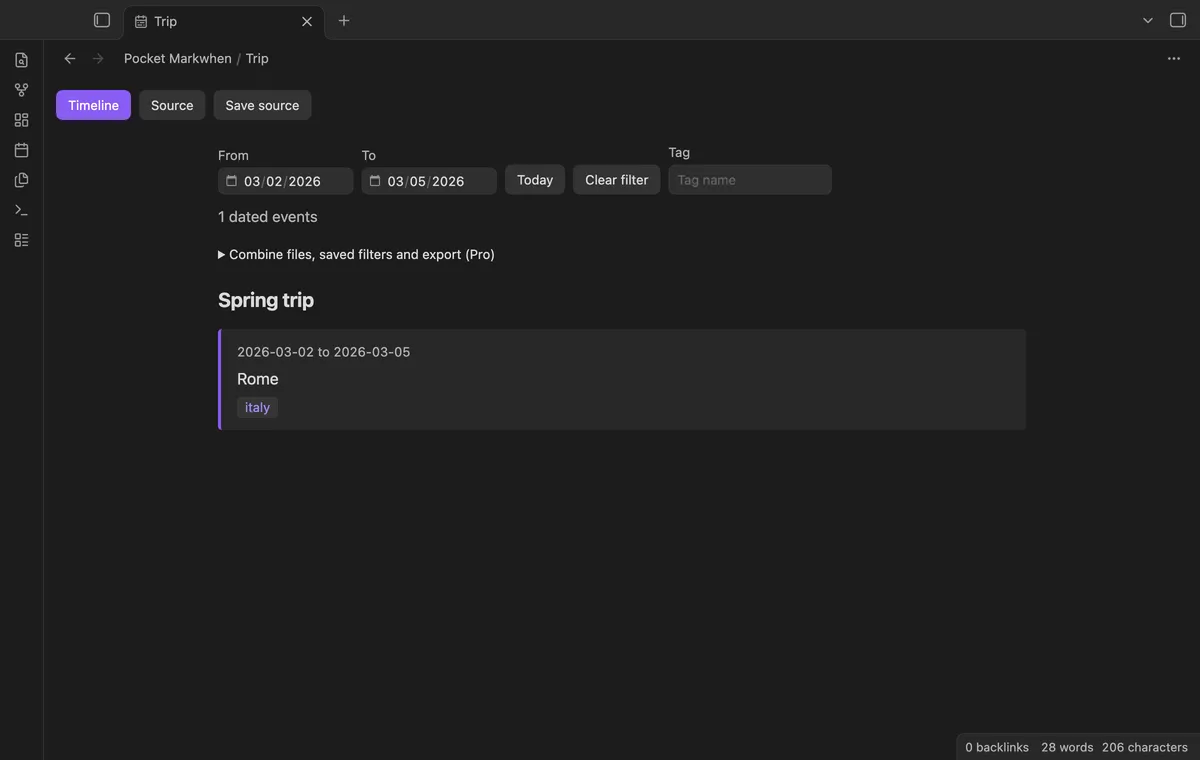
Task: Select the Trip tab
Action: [x=224, y=21]
